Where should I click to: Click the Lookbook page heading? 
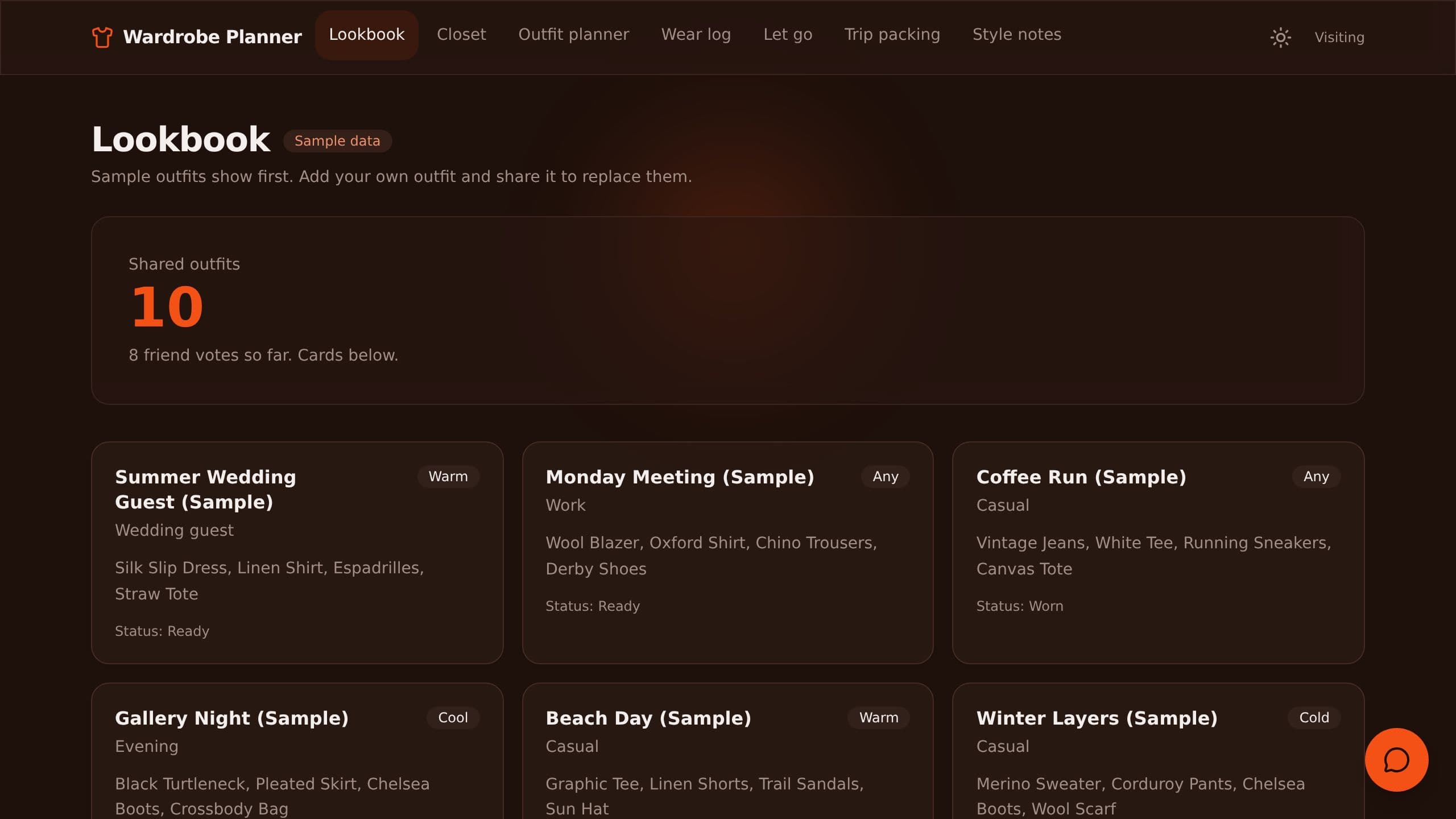point(181,139)
